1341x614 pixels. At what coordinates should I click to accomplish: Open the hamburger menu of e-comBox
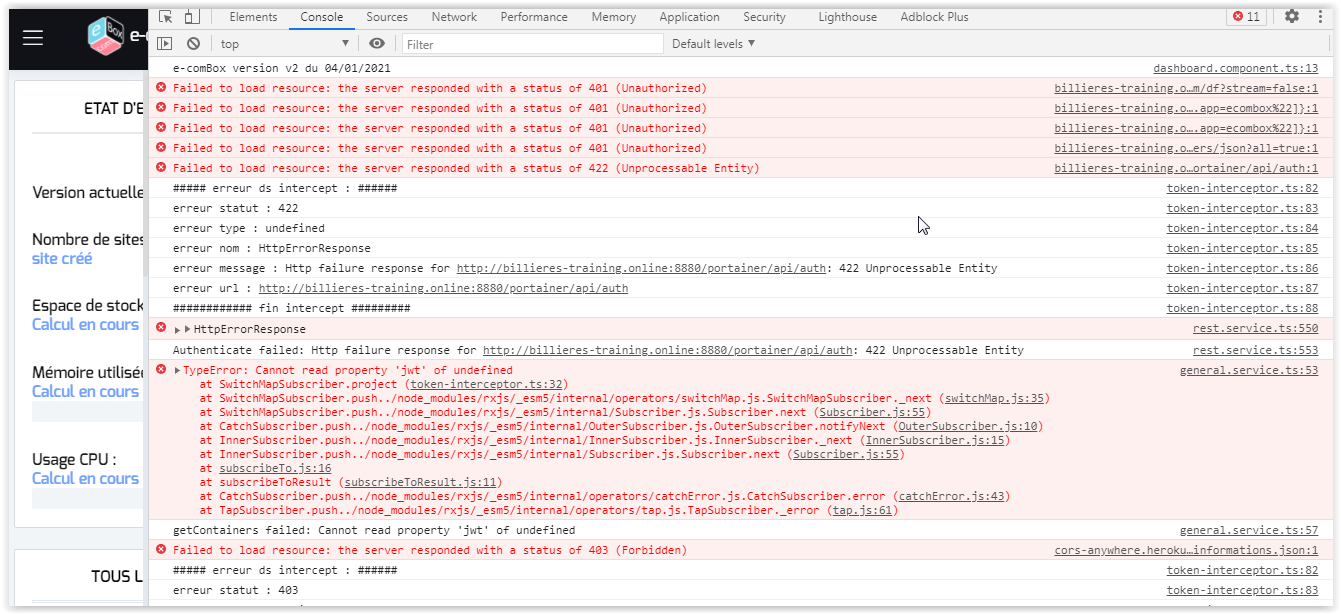(x=33, y=37)
